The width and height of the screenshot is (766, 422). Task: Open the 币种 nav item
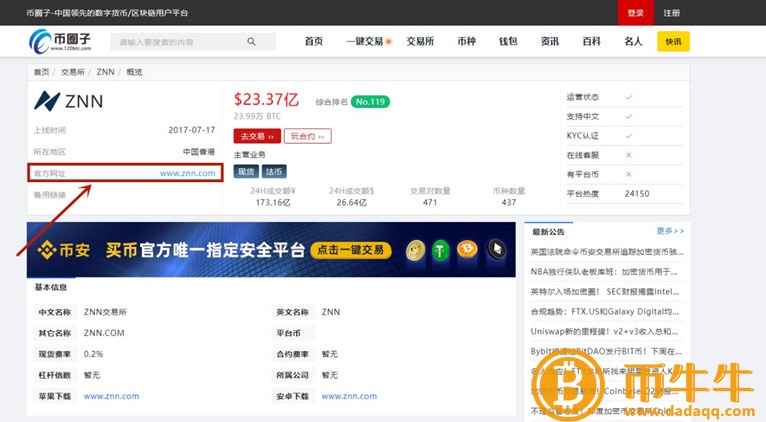[467, 42]
